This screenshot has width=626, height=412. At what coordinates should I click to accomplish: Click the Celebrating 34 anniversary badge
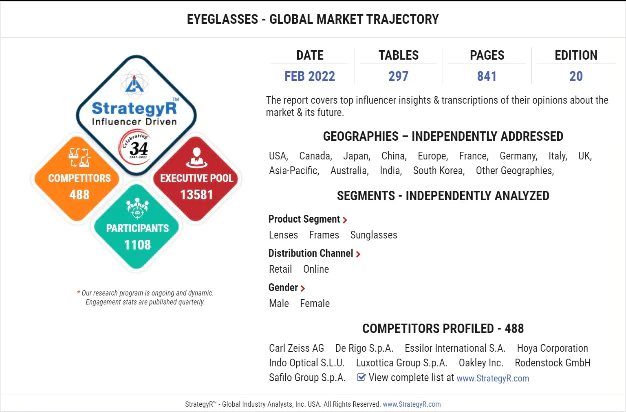(136, 147)
